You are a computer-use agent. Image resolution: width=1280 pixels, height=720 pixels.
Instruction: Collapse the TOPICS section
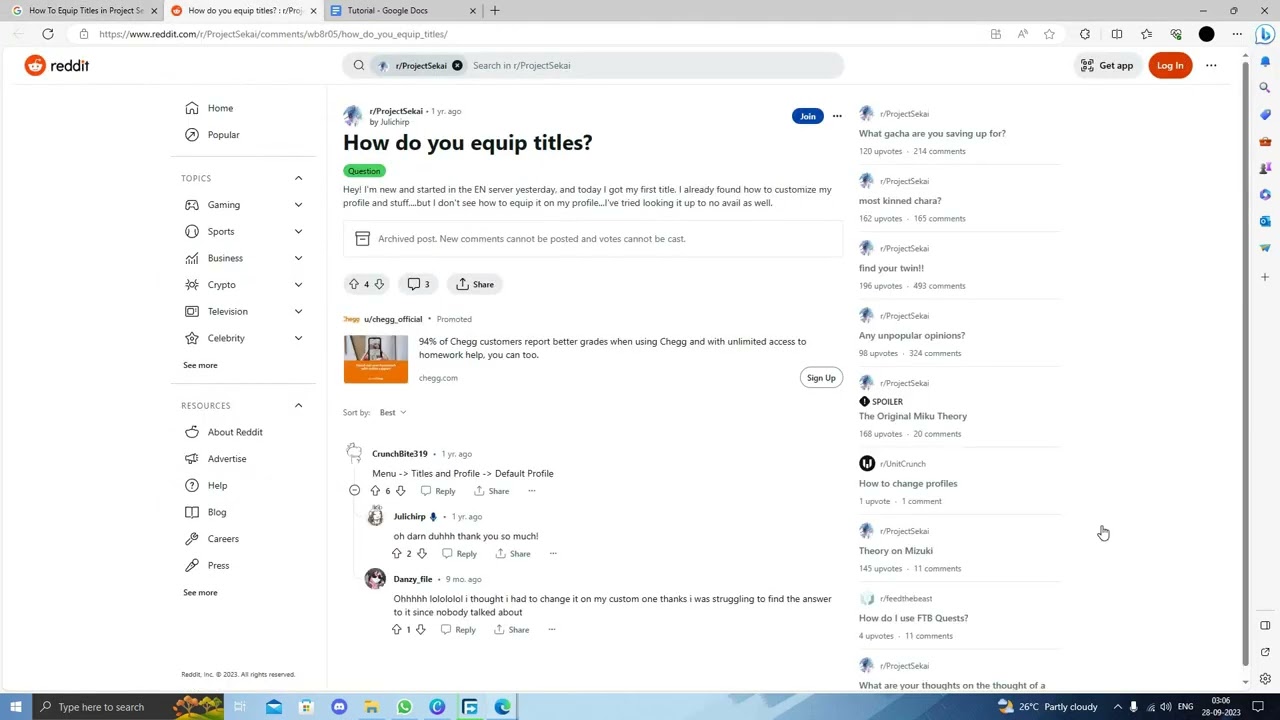pyautogui.click(x=298, y=178)
